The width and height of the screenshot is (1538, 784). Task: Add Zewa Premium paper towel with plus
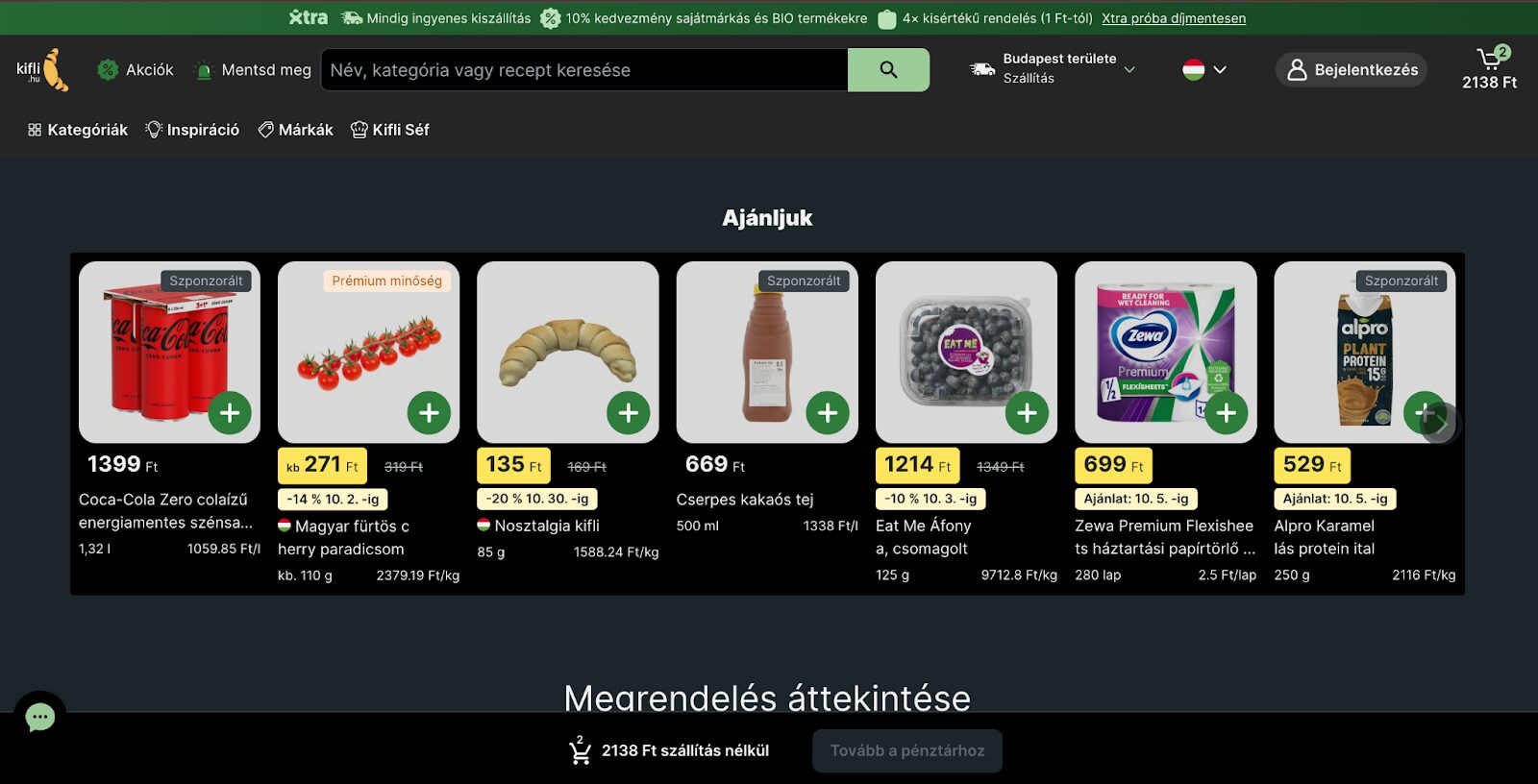(x=1227, y=413)
